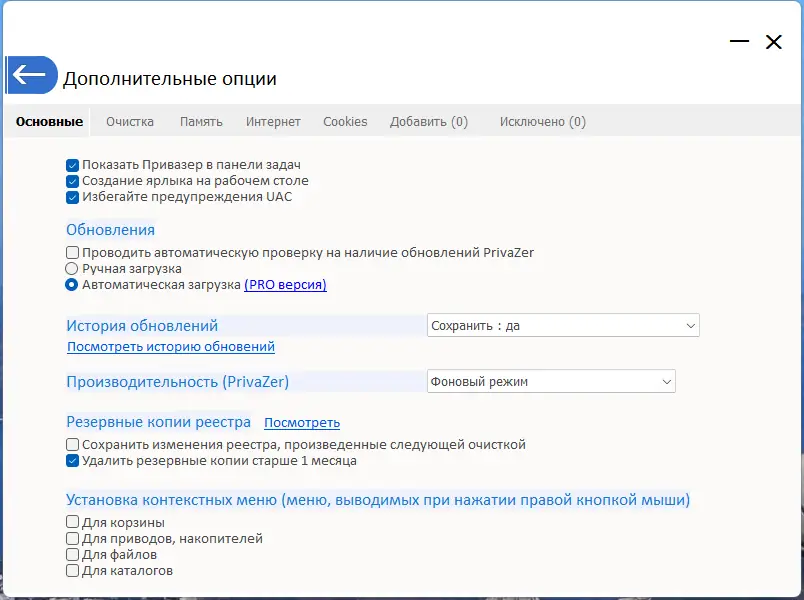Click the blue back arrow button
Screen dimensions: 804x600
[31, 75]
